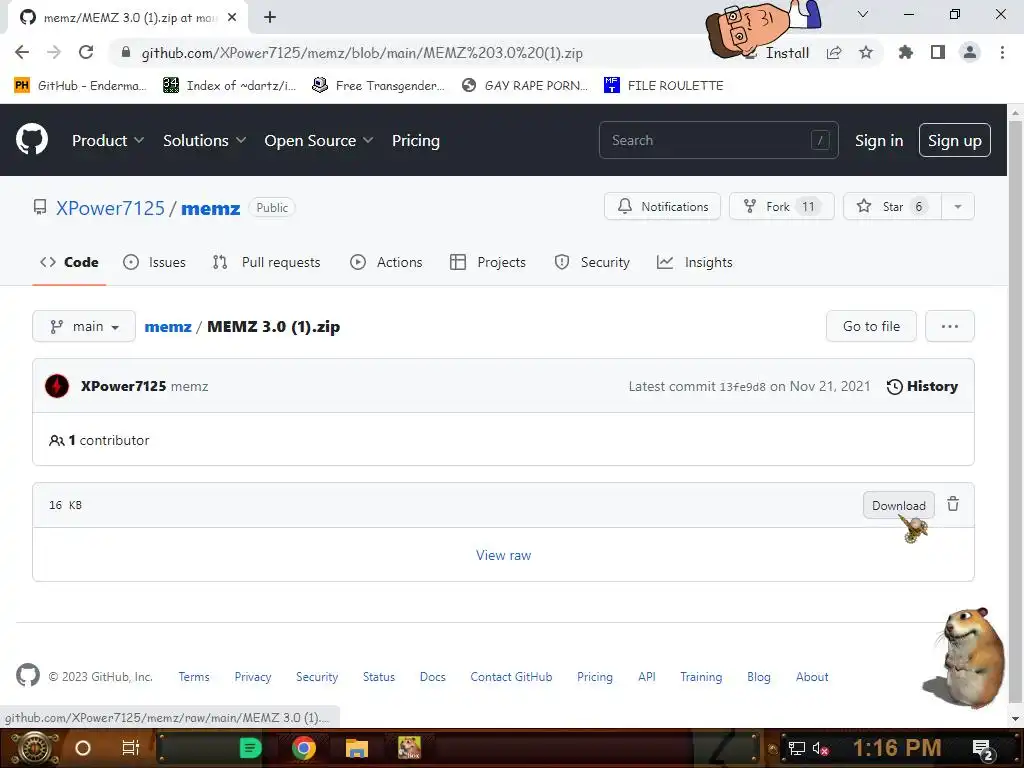Viewport: 1024px width, 768px height.
Task: Focus the GitHub search field
Action: tap(718, 140)
